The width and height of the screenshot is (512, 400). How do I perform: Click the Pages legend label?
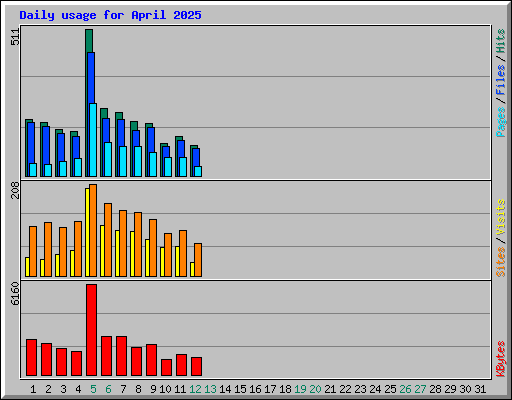click(501, 122)
